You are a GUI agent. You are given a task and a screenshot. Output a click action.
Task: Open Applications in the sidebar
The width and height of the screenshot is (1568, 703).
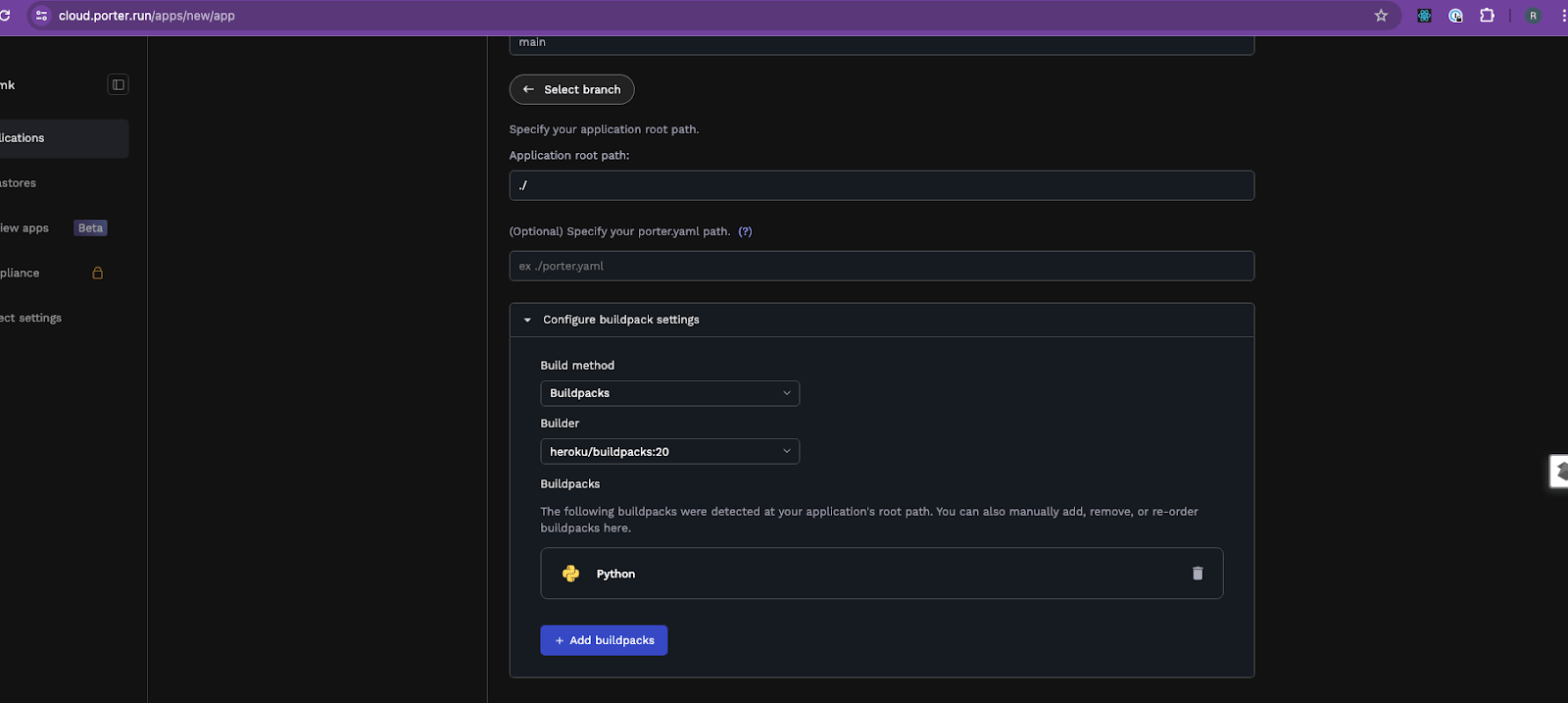[64, 138]
